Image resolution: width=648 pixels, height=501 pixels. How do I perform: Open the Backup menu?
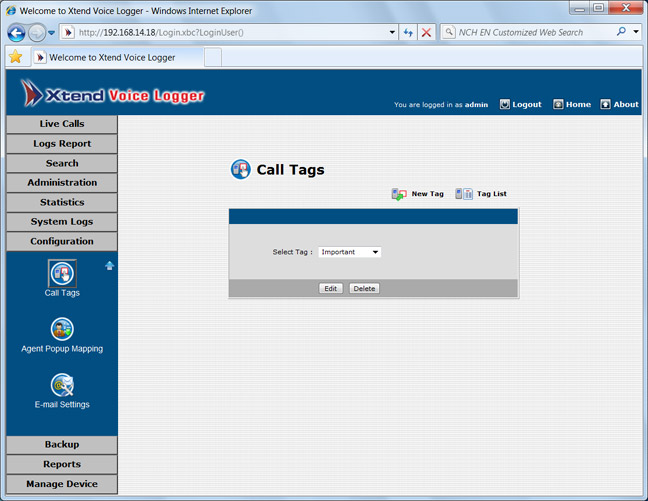62,444
